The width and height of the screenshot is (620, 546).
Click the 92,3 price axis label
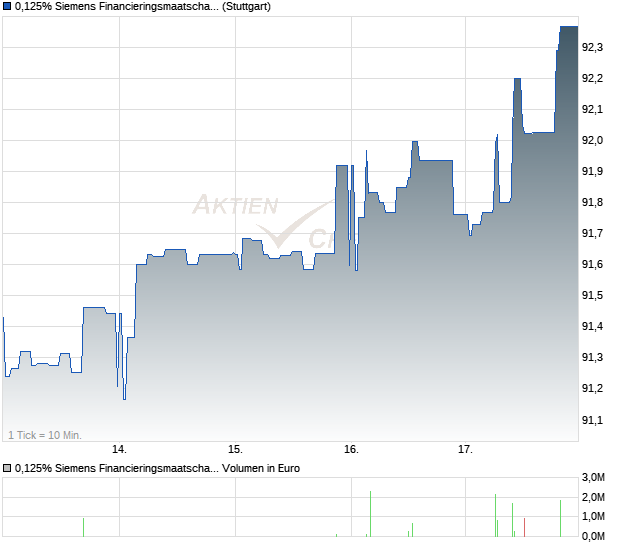[x=592, y=47]
